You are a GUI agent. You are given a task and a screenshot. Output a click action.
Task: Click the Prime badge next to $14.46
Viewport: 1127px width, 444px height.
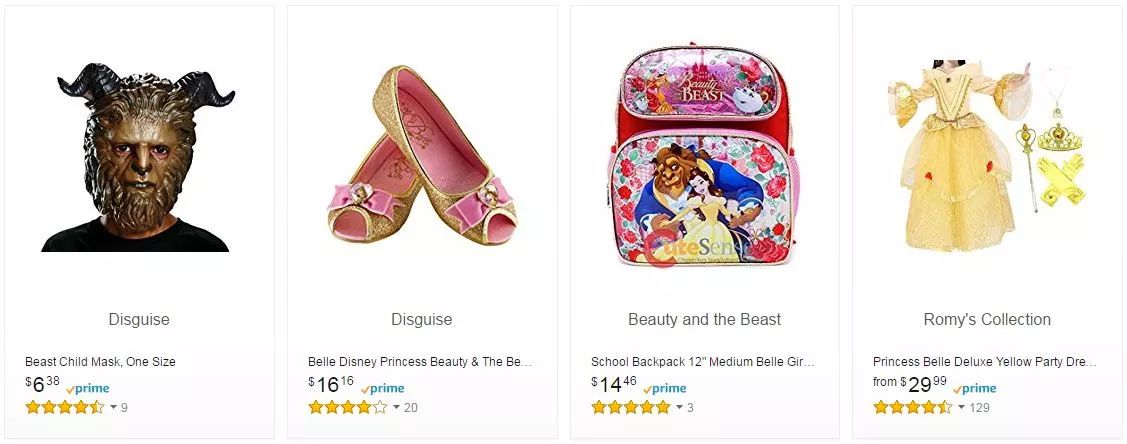(665, 388)
